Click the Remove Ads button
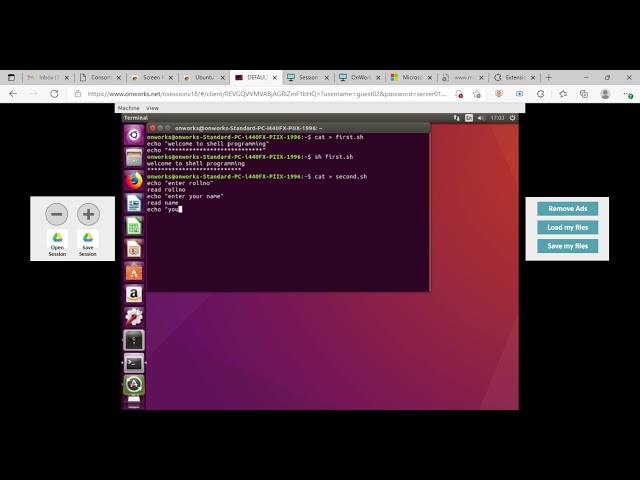Viewport: 640px width, 480px height. (567, 209)
